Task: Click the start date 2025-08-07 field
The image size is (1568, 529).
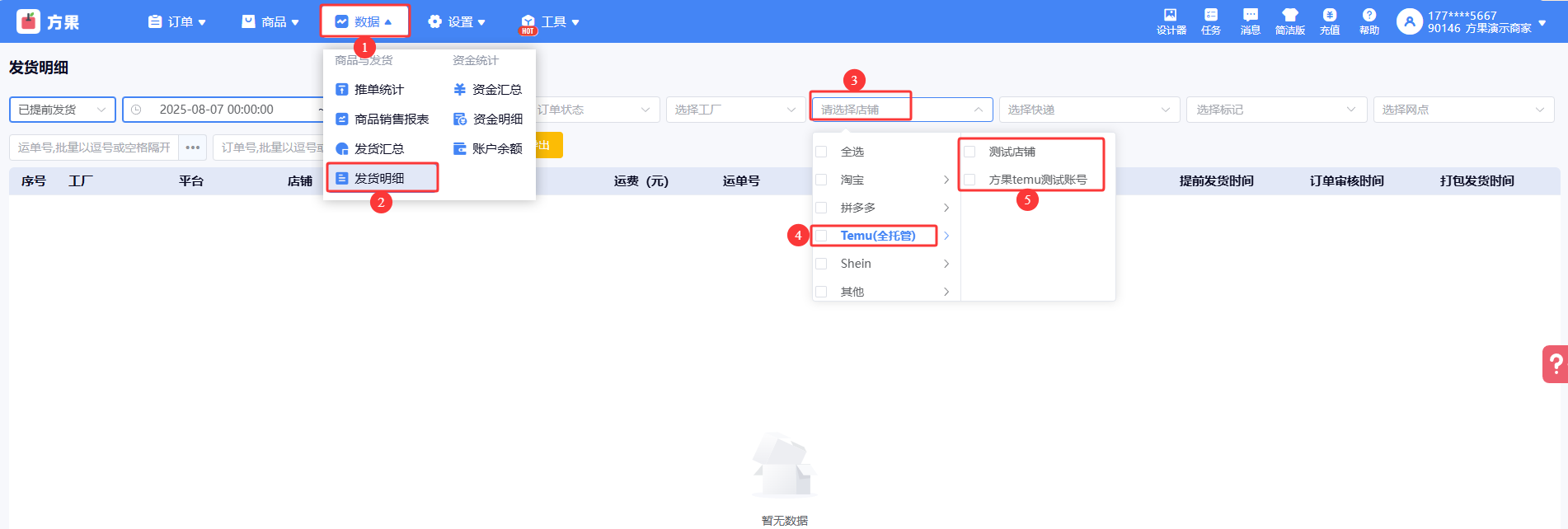Action: 216,110
